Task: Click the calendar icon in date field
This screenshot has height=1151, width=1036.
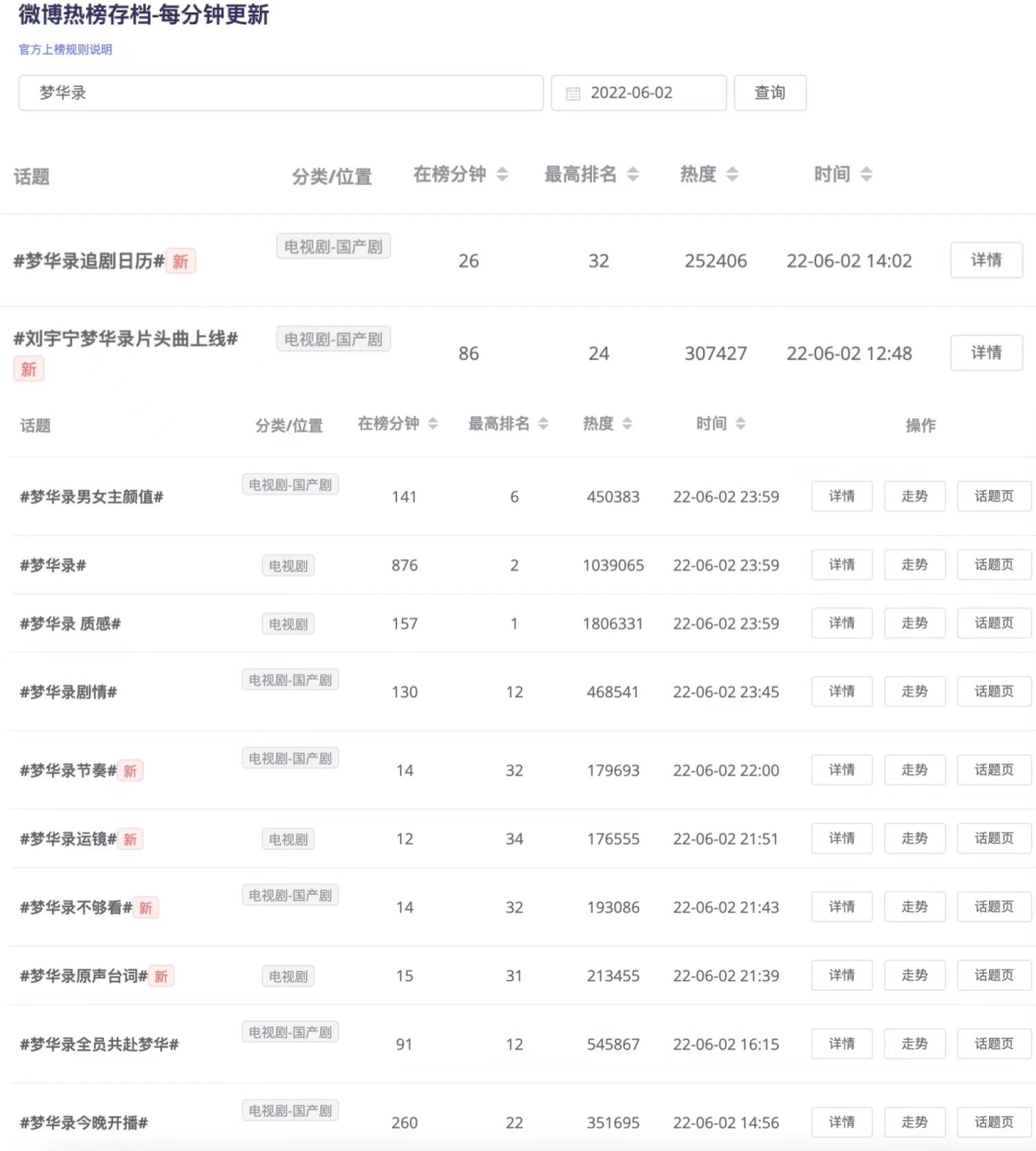Action: [573, 94]
